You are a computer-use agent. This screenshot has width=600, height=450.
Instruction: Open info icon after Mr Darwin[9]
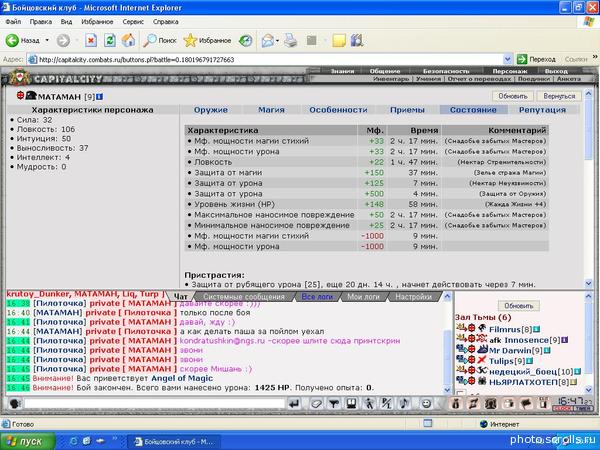(x=547, y=351)
